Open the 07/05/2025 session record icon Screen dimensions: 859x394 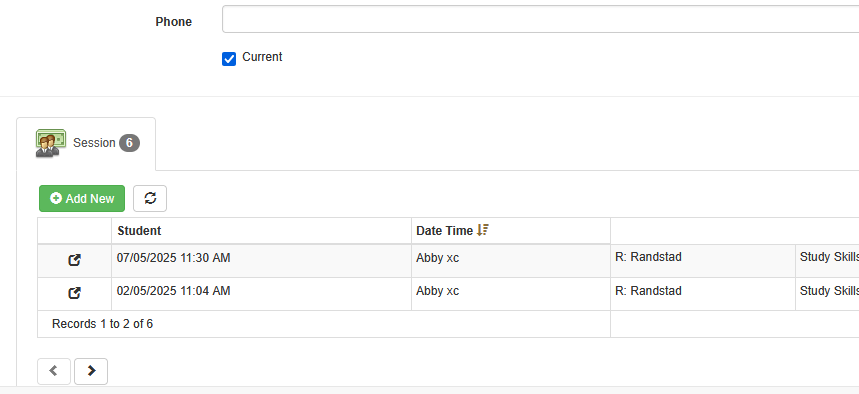point(75,260)
